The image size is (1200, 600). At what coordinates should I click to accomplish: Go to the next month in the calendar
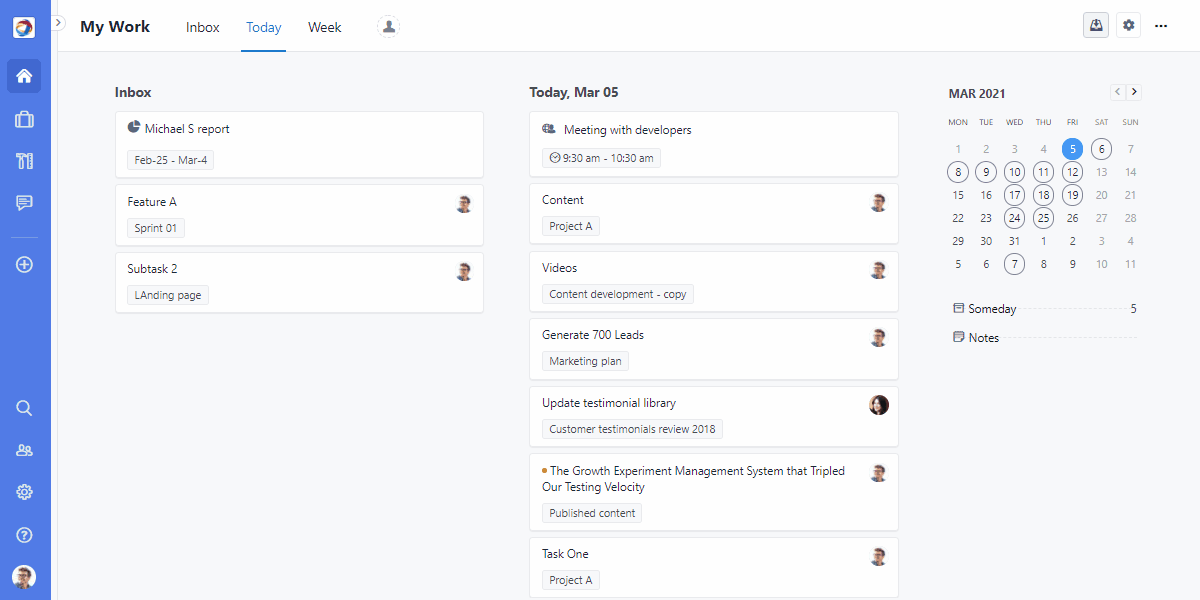[1134, 92]
